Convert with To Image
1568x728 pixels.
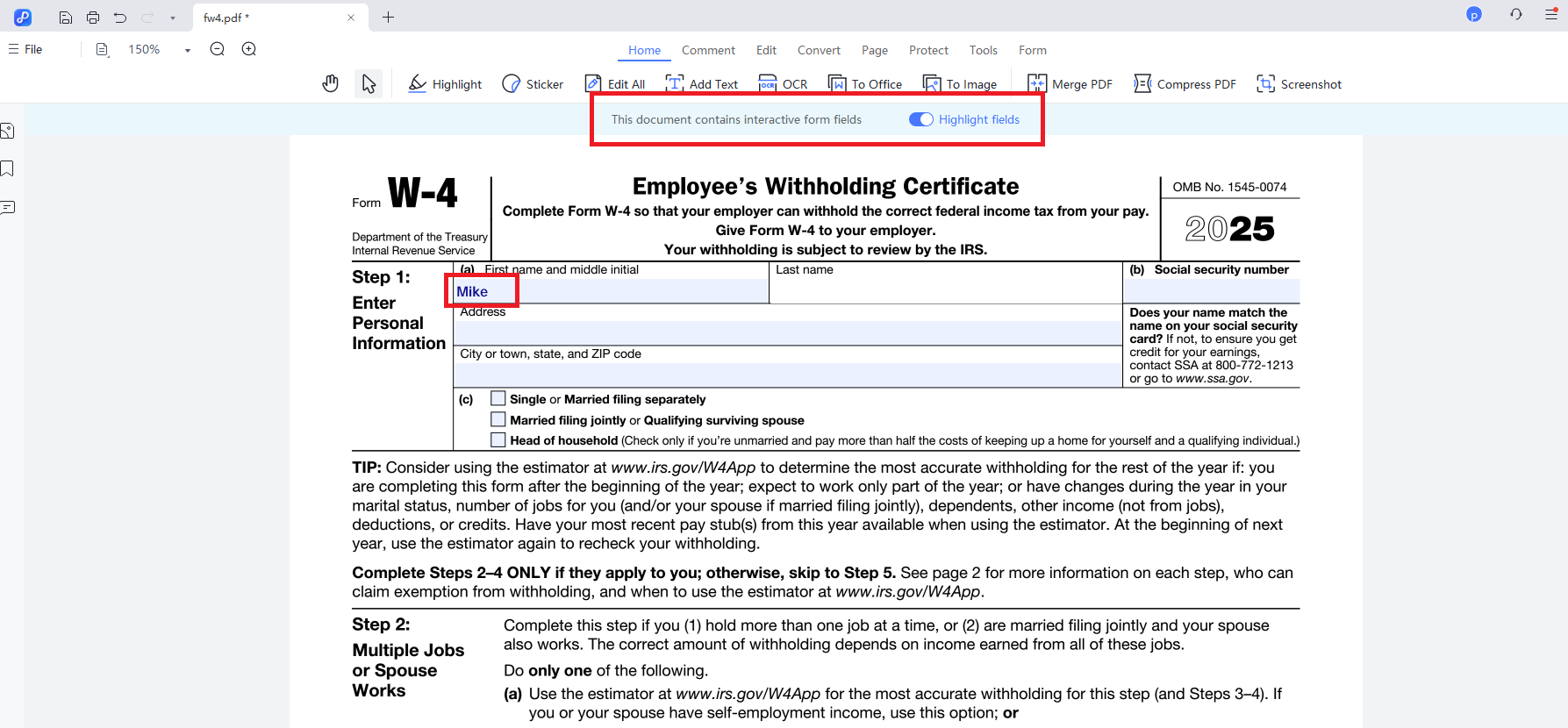point(960,84)
